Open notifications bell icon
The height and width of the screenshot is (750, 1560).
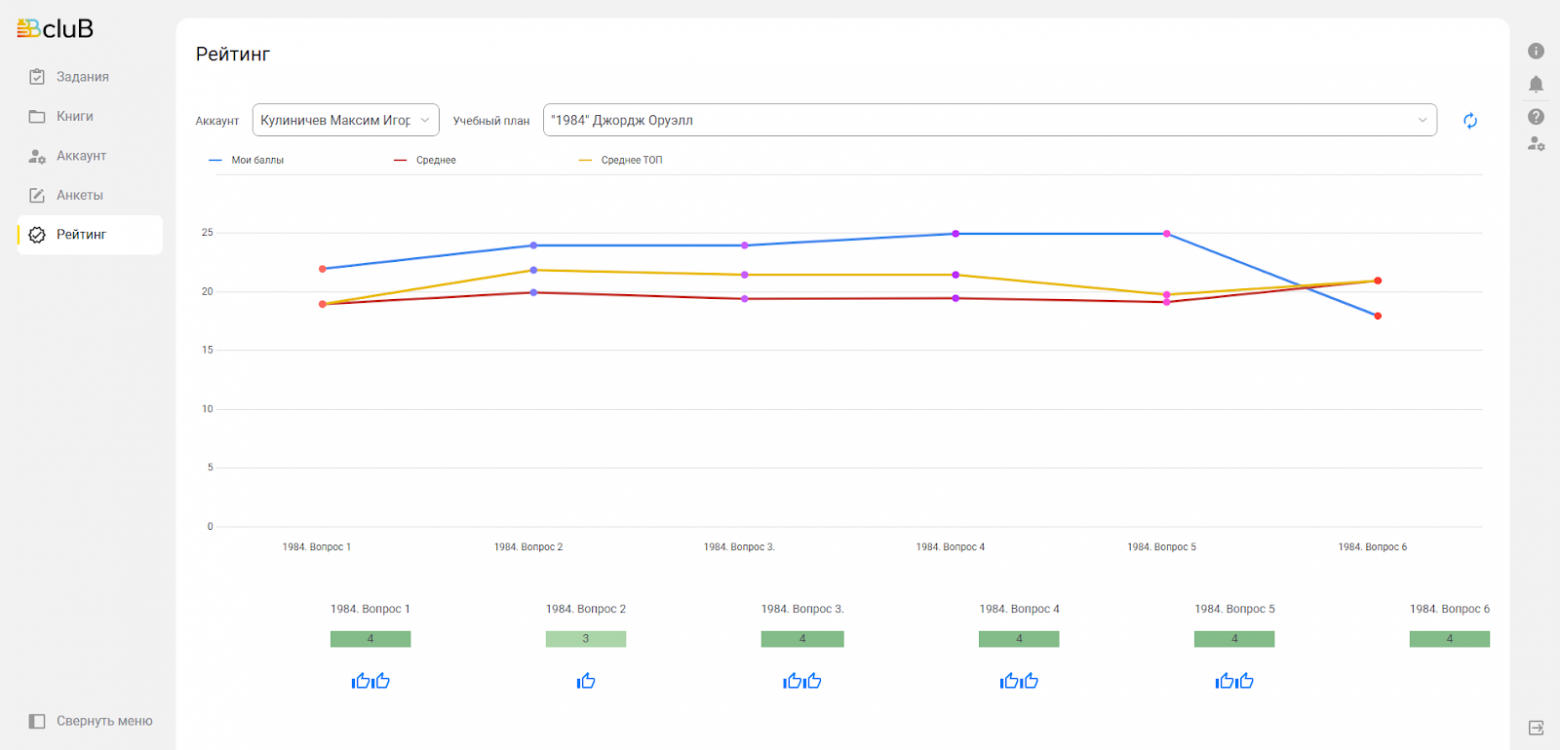pyautogui.click(x=1536, y=84)
